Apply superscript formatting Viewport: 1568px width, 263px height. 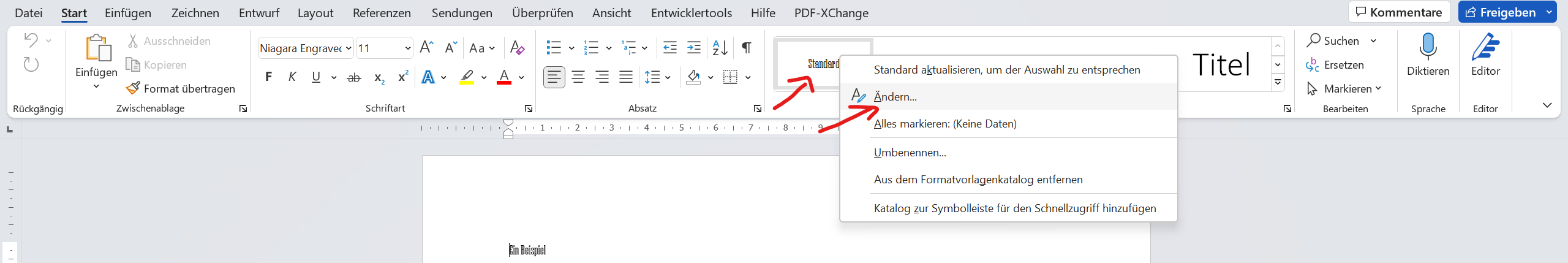[403, 77]
